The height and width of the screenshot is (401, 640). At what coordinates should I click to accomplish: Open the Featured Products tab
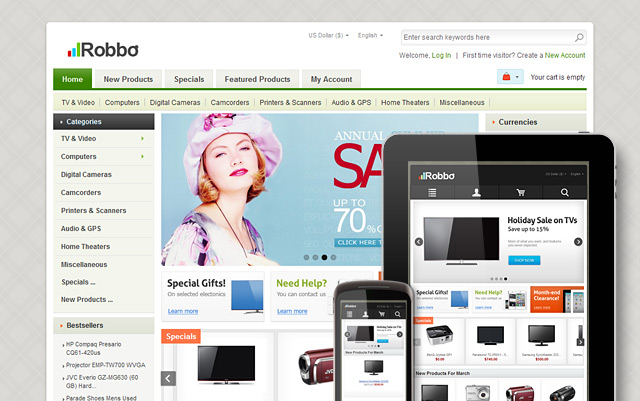coord(257,79)
